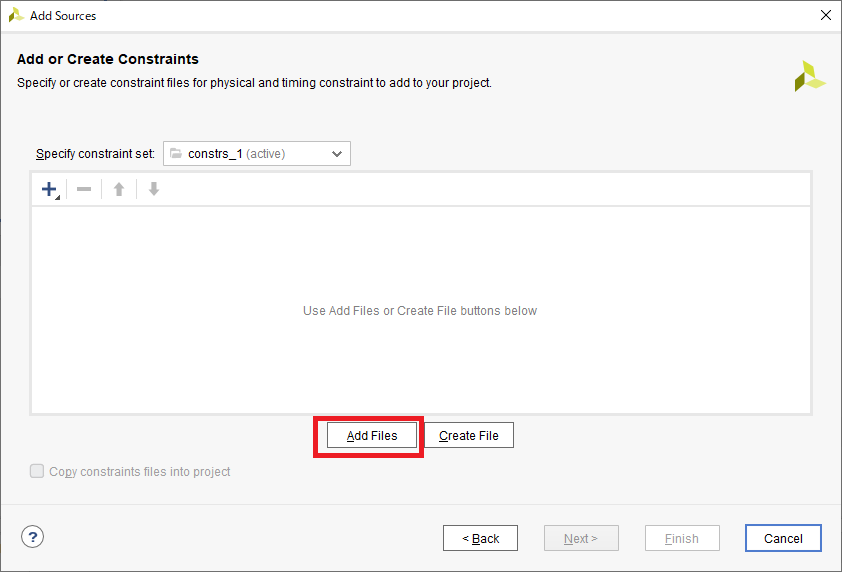Click the minus remove icon in toolbar
842x572 pixels.
(x=84, y=189)
